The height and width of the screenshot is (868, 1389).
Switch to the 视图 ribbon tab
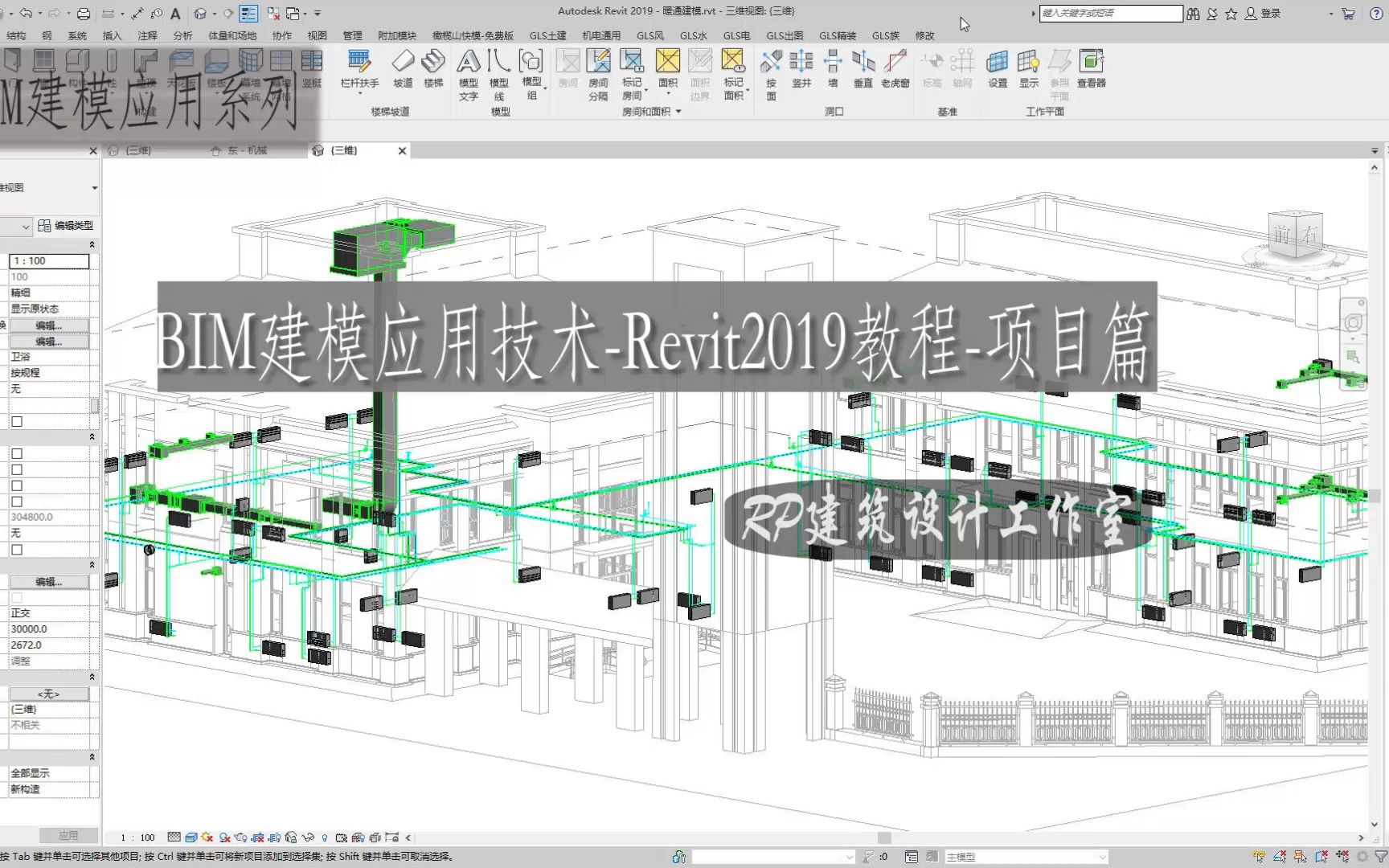coord(318,35)
